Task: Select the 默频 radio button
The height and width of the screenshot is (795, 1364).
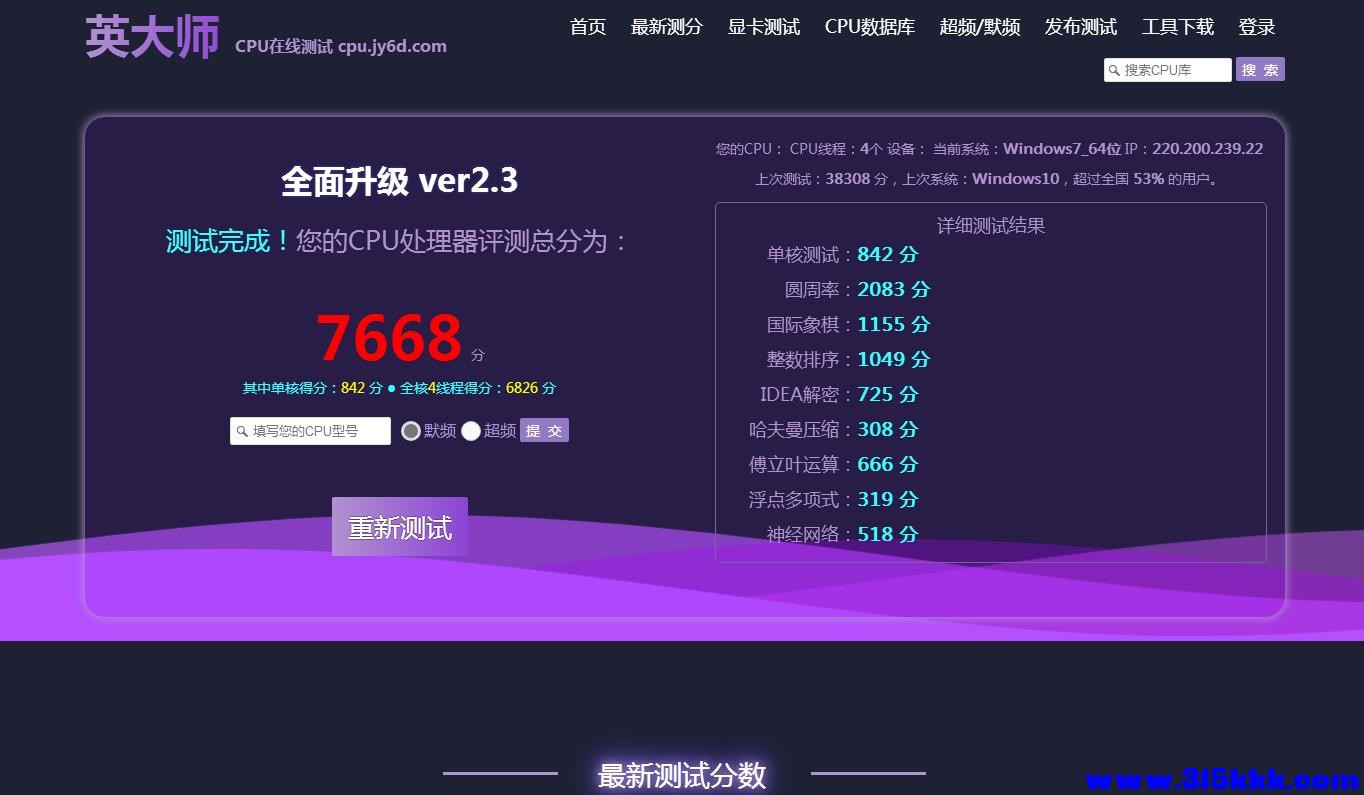Action: point(410,430)
